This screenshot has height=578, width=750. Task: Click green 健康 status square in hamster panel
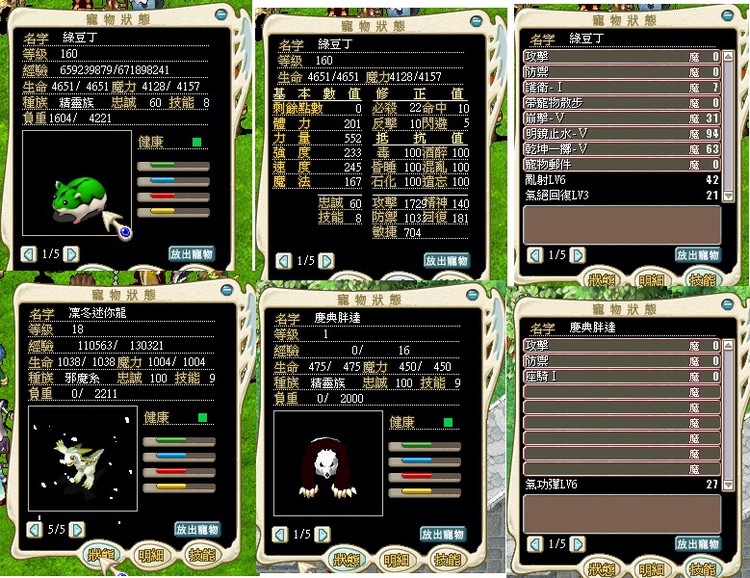pyautogui.click(x=197, y=142)
